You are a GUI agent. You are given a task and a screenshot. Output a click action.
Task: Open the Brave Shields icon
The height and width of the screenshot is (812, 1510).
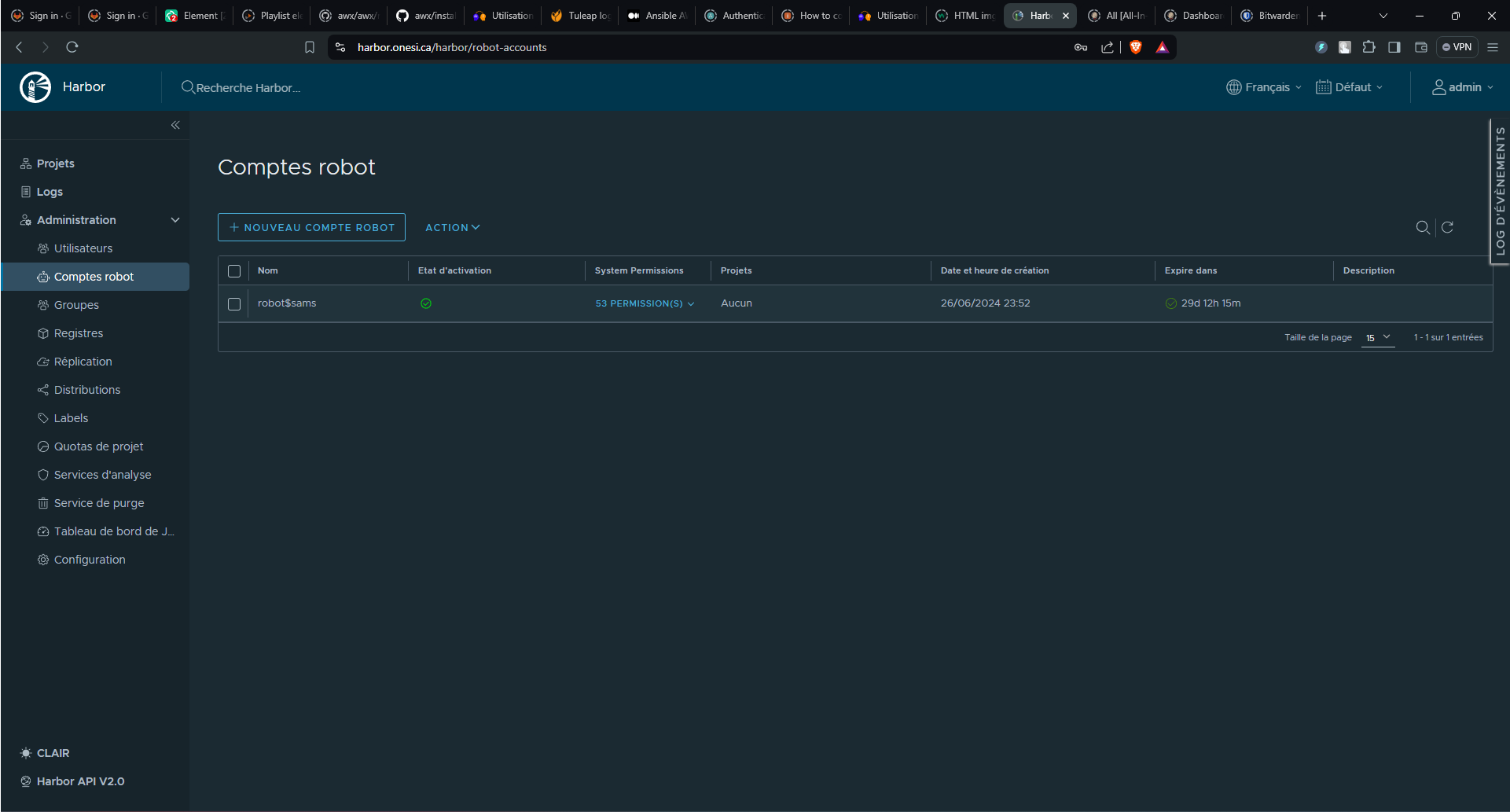coord(1136,47)
